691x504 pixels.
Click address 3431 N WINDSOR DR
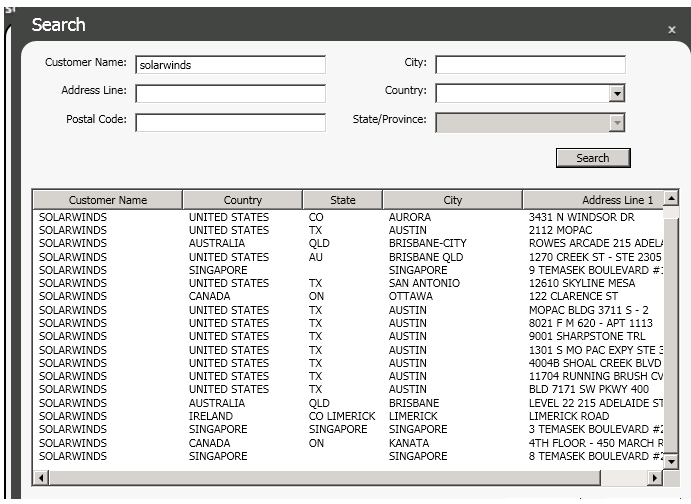[x=582, y=217]
